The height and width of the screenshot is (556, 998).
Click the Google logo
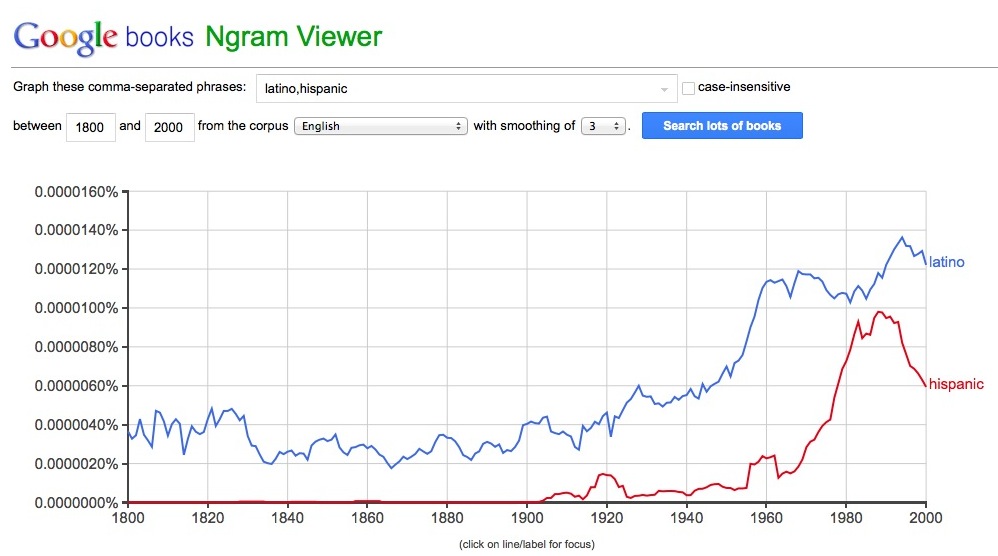(65, 37)
